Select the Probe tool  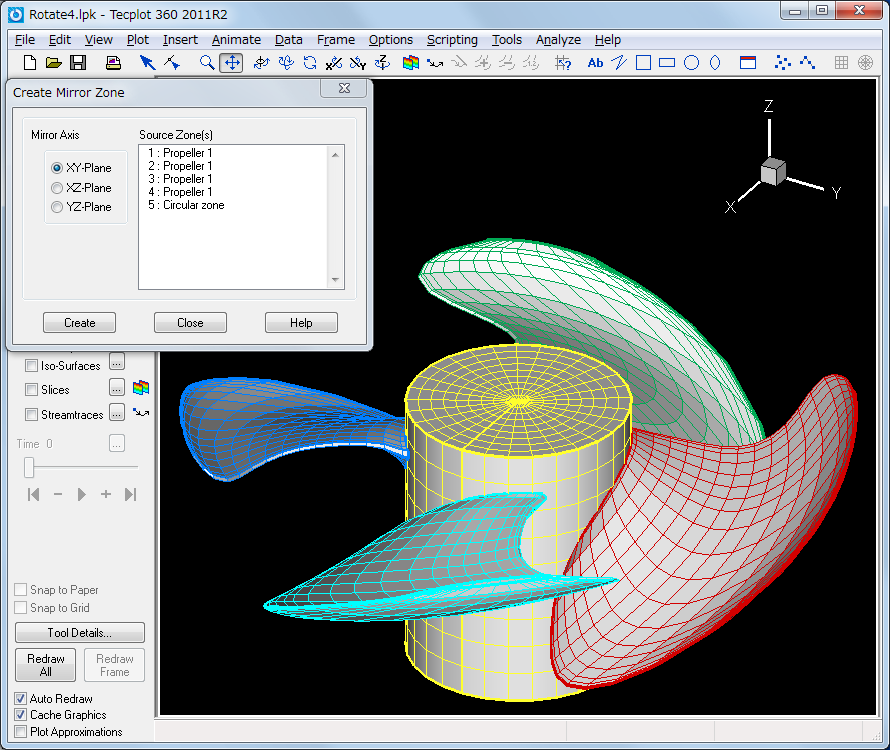click(562, 62)
